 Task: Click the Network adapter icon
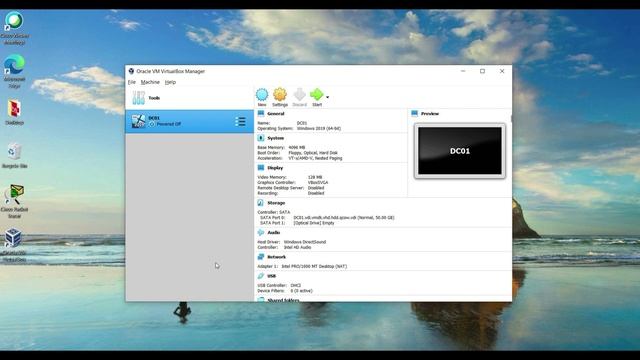click(x=261, y=257)
